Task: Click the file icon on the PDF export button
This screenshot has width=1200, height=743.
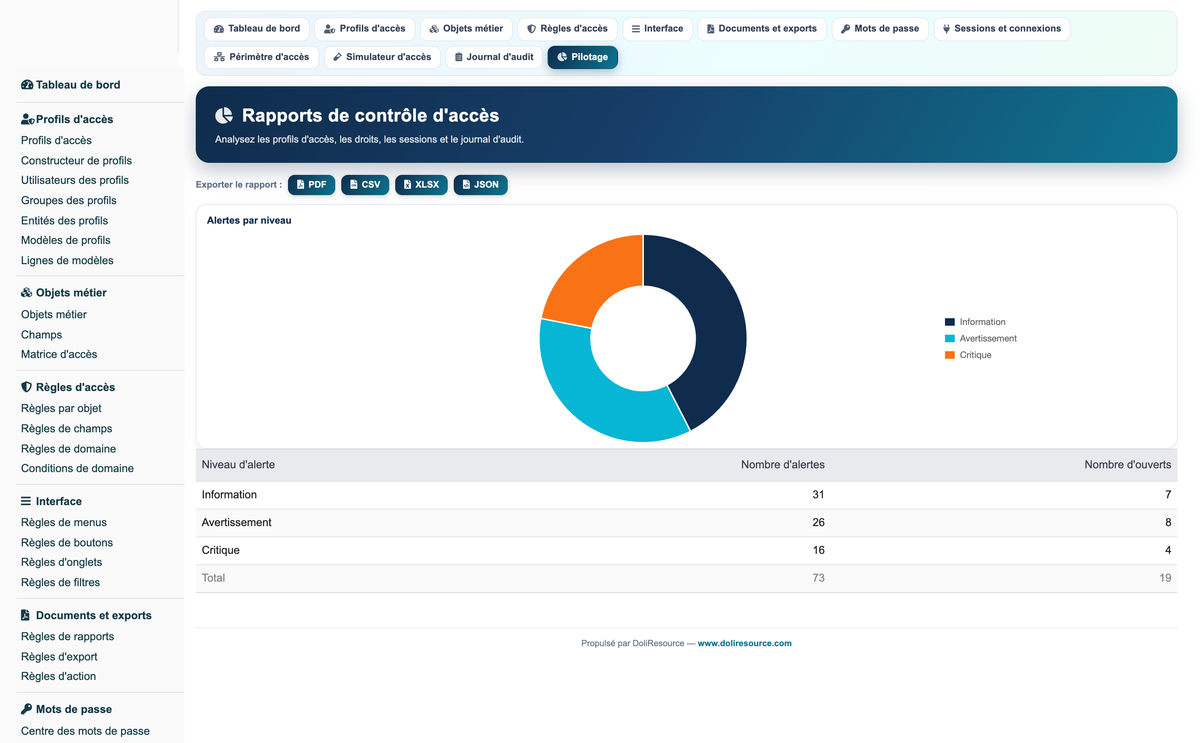Action: [300, 185]
